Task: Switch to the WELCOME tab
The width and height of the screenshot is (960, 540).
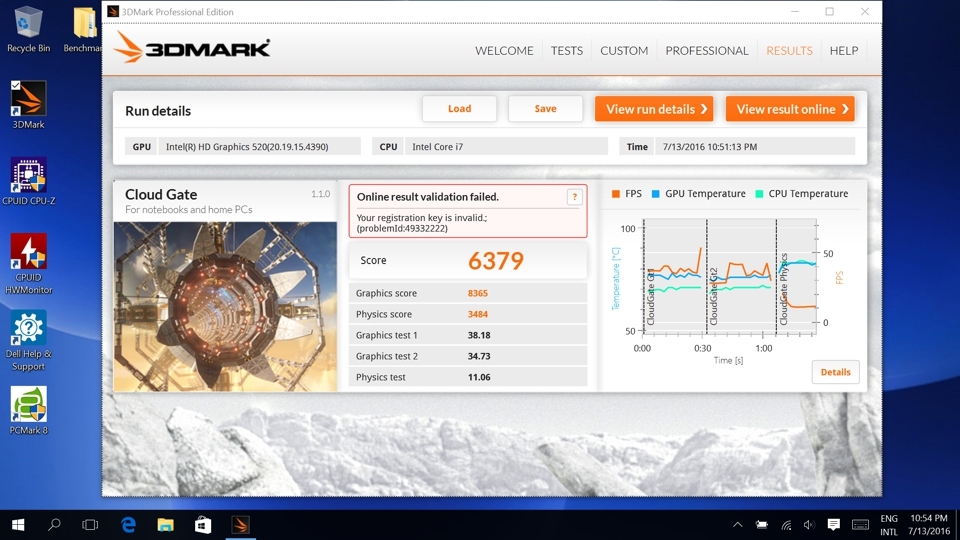Action: (504, 51)
